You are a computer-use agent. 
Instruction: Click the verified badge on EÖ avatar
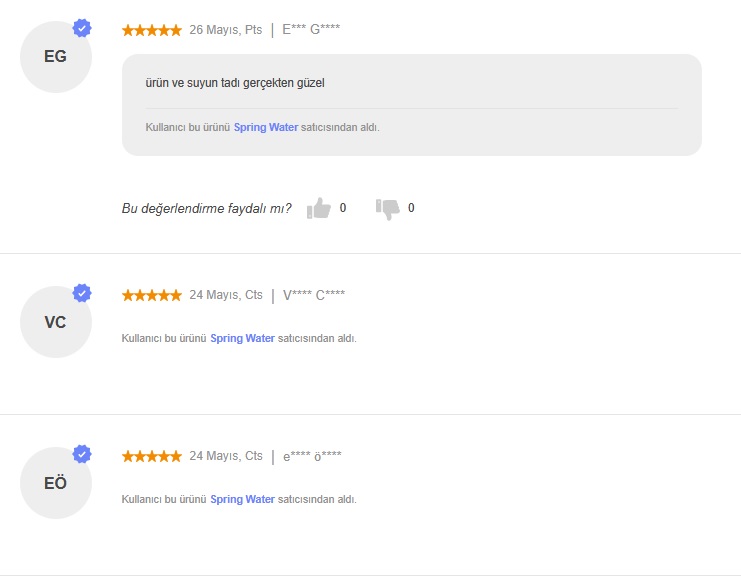pos(82,454)
